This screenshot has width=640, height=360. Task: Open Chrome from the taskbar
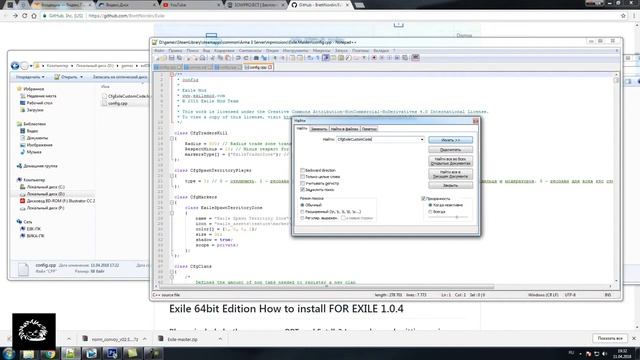click(x=50, y=353)
